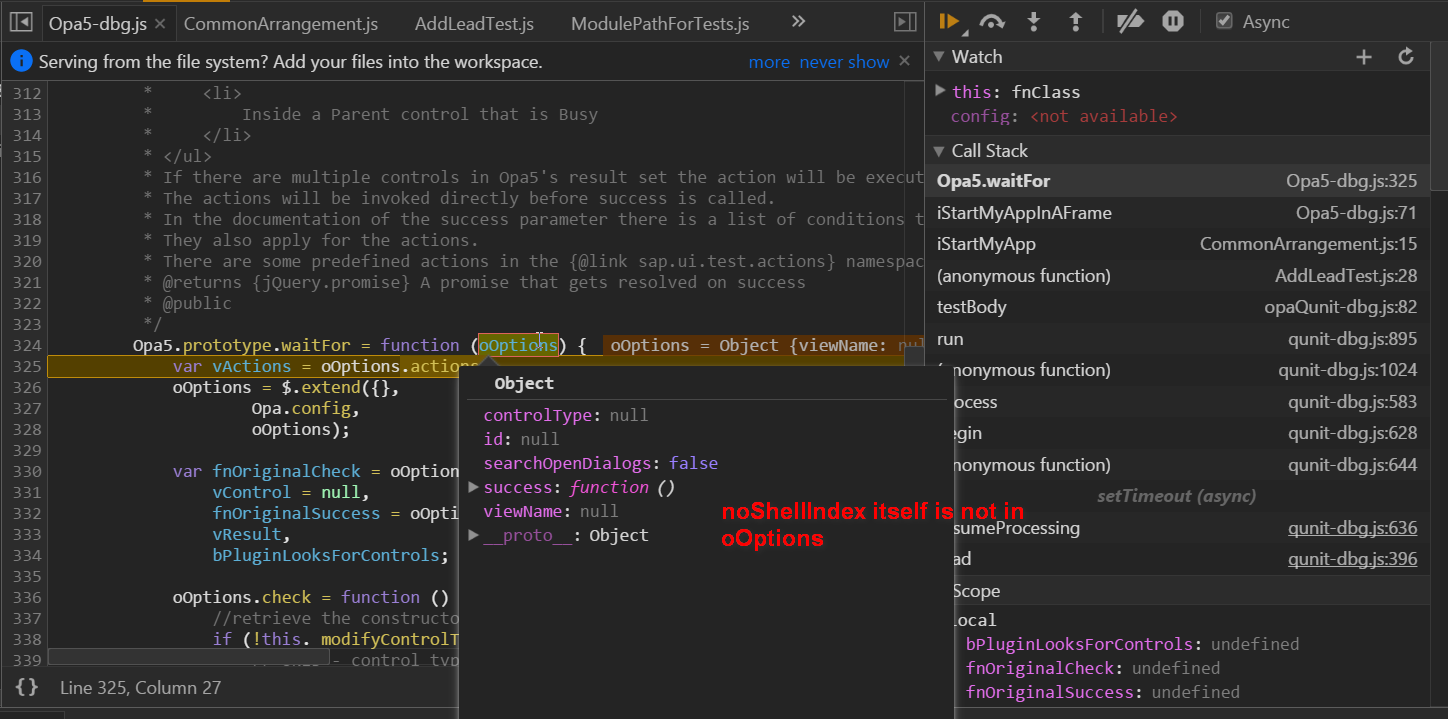The width and height of the screenshot is (1448, 719).
Task: Pretty-print the source with braces icon
Action: pyautogui.click(x=27, y=687)
